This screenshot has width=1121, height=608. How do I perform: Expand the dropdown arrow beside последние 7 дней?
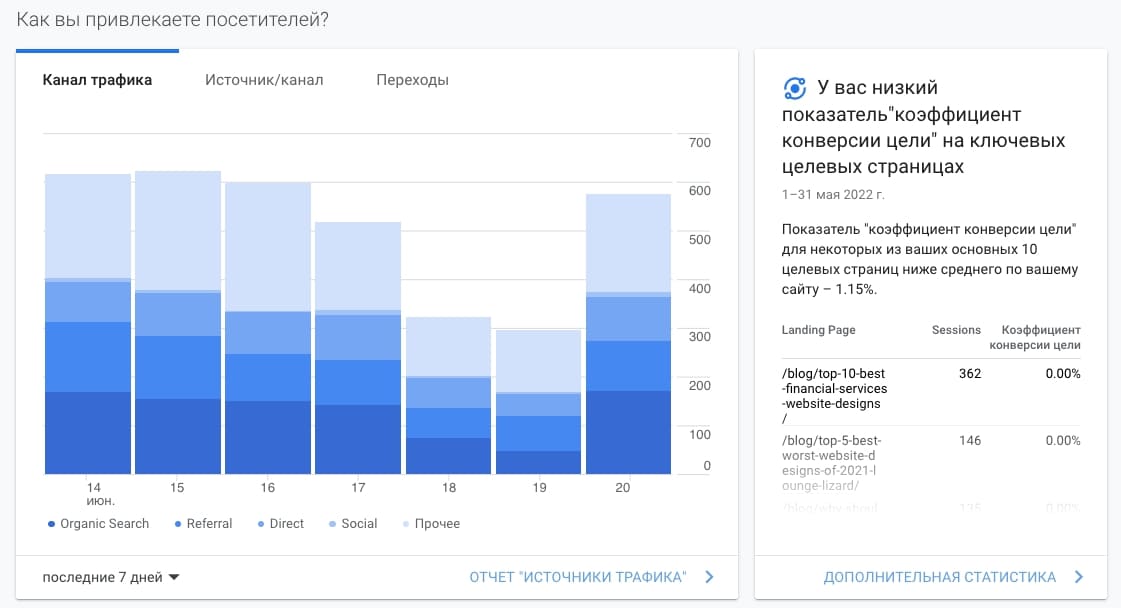coord(174,577)
